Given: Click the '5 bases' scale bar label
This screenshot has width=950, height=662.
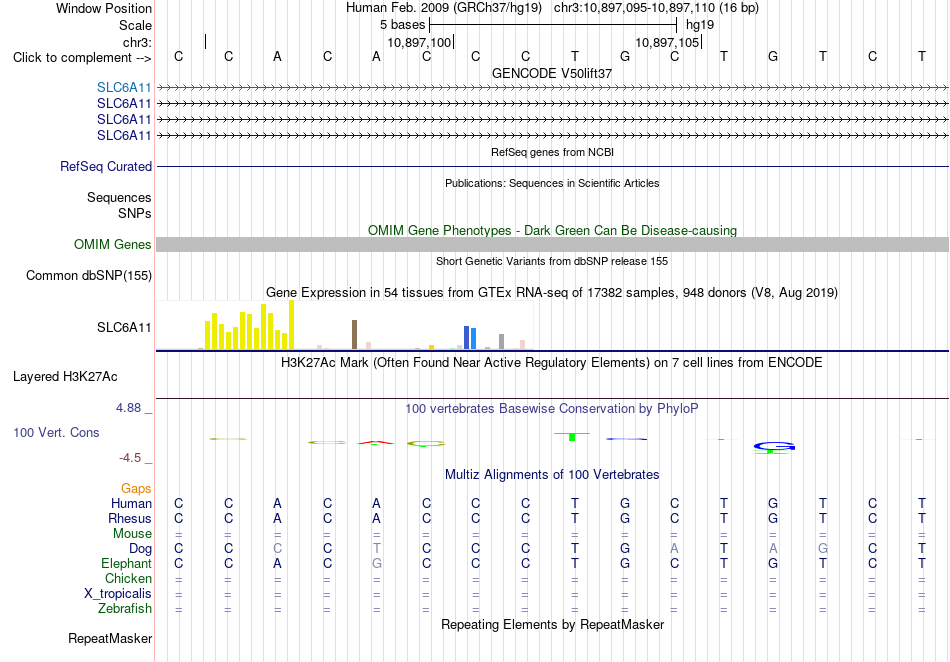Looking at the screenshot, I should 402,25.
